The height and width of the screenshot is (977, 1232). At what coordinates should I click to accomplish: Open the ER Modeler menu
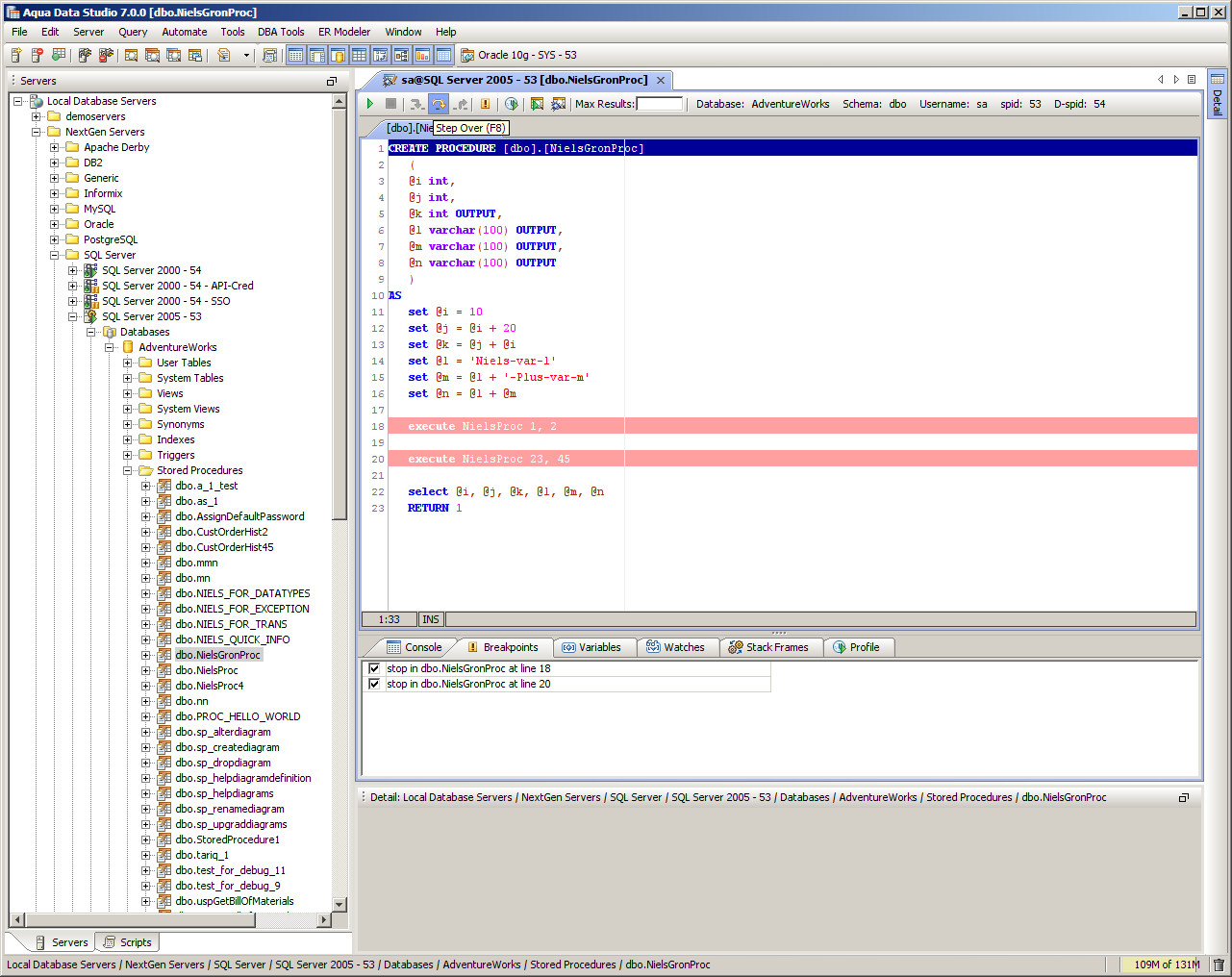[x=344, y=32]
